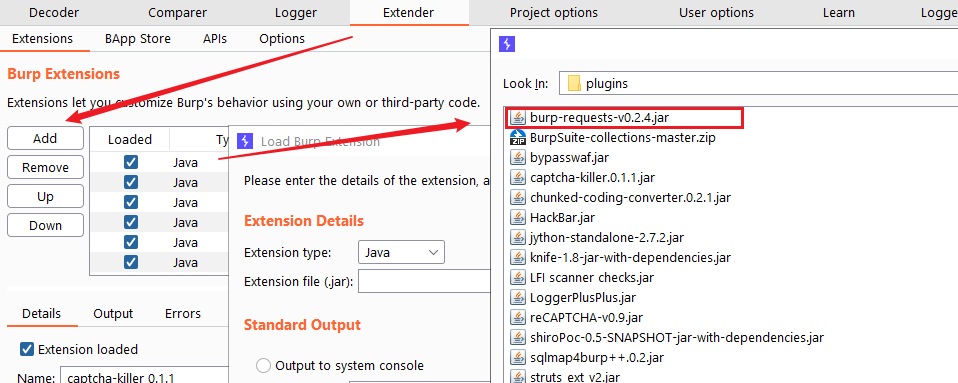Toggle the Extension loaded checkbox
Viewport: 958px width, 383px height.
click(26, 349)
